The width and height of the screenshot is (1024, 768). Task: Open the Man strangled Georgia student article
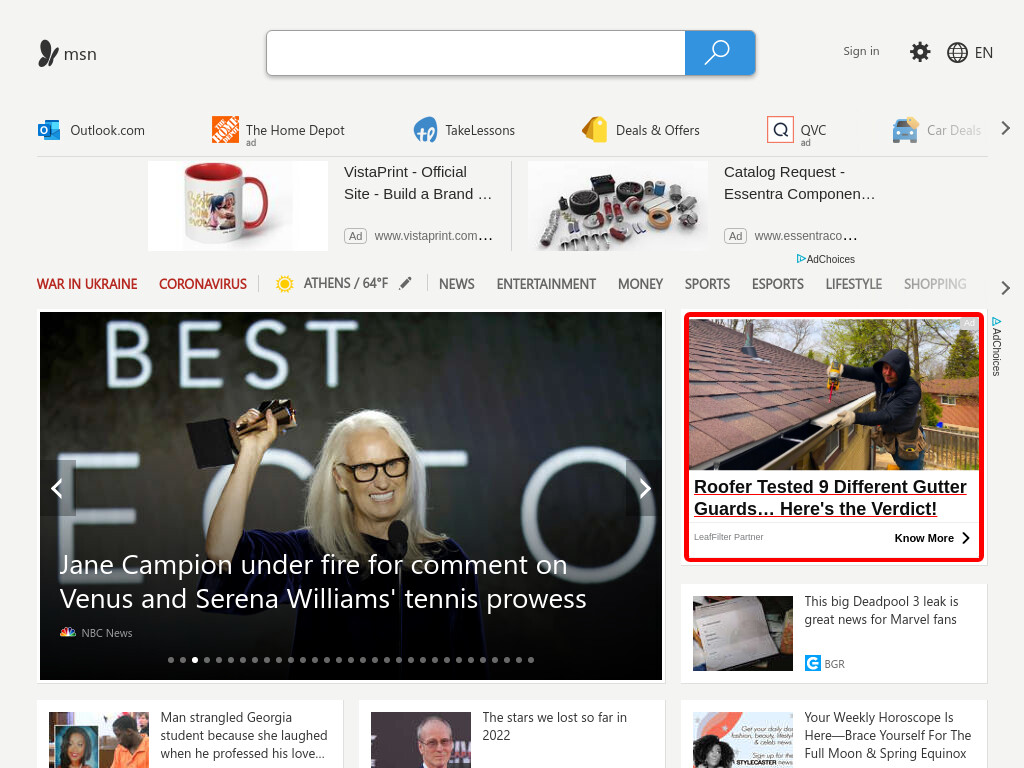coord(244,735)
